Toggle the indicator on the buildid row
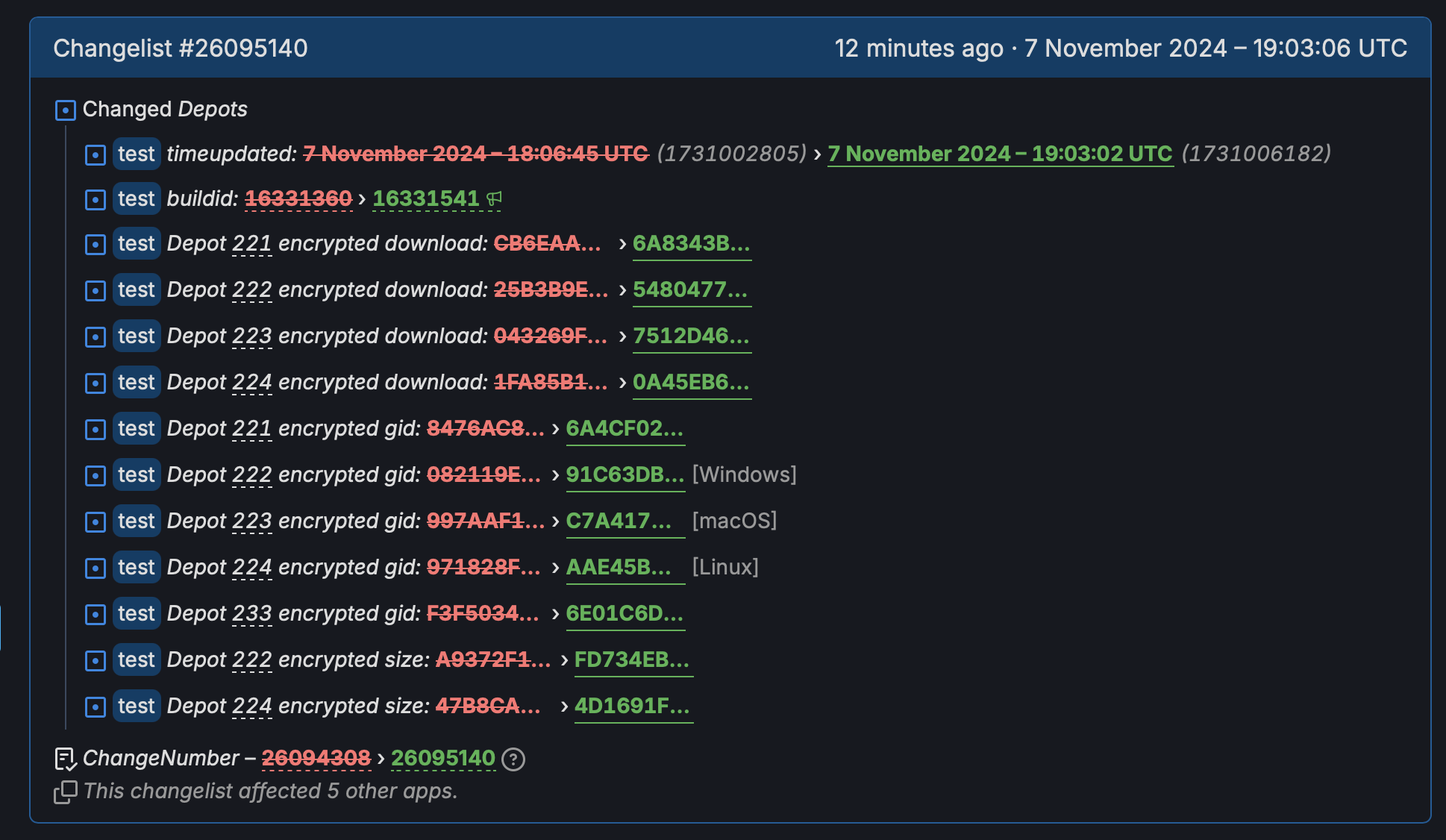This screenshot has width=1446, height=840. coord(96,198)
